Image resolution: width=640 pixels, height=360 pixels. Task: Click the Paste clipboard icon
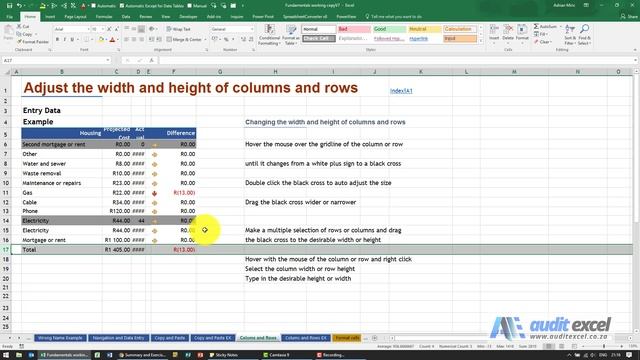coord(8,32)
